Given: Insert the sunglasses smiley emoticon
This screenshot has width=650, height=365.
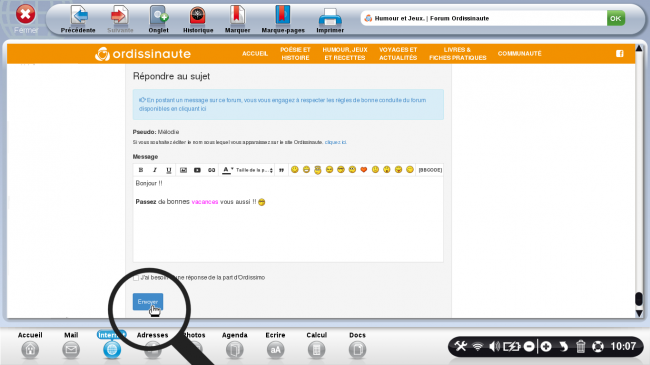Looking at the screenshot, I should [341, 170].
